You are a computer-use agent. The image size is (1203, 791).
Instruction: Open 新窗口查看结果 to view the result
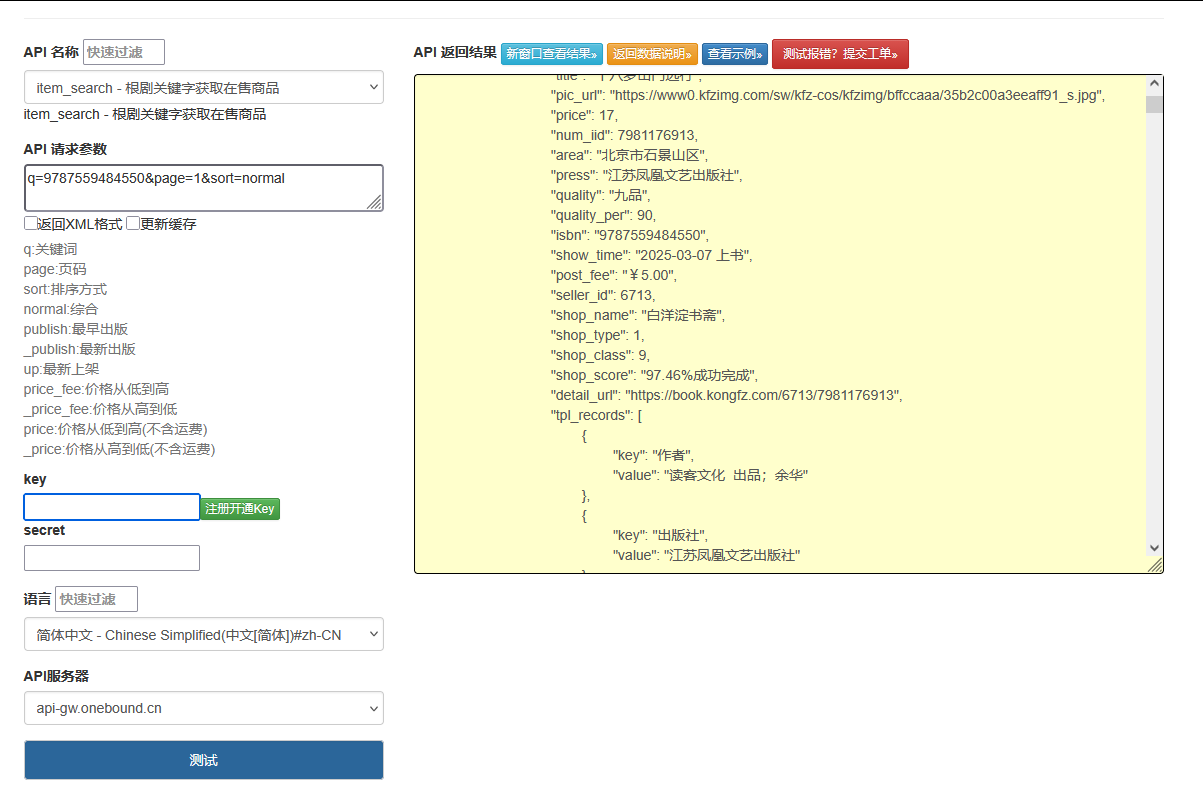click(552, 54)
